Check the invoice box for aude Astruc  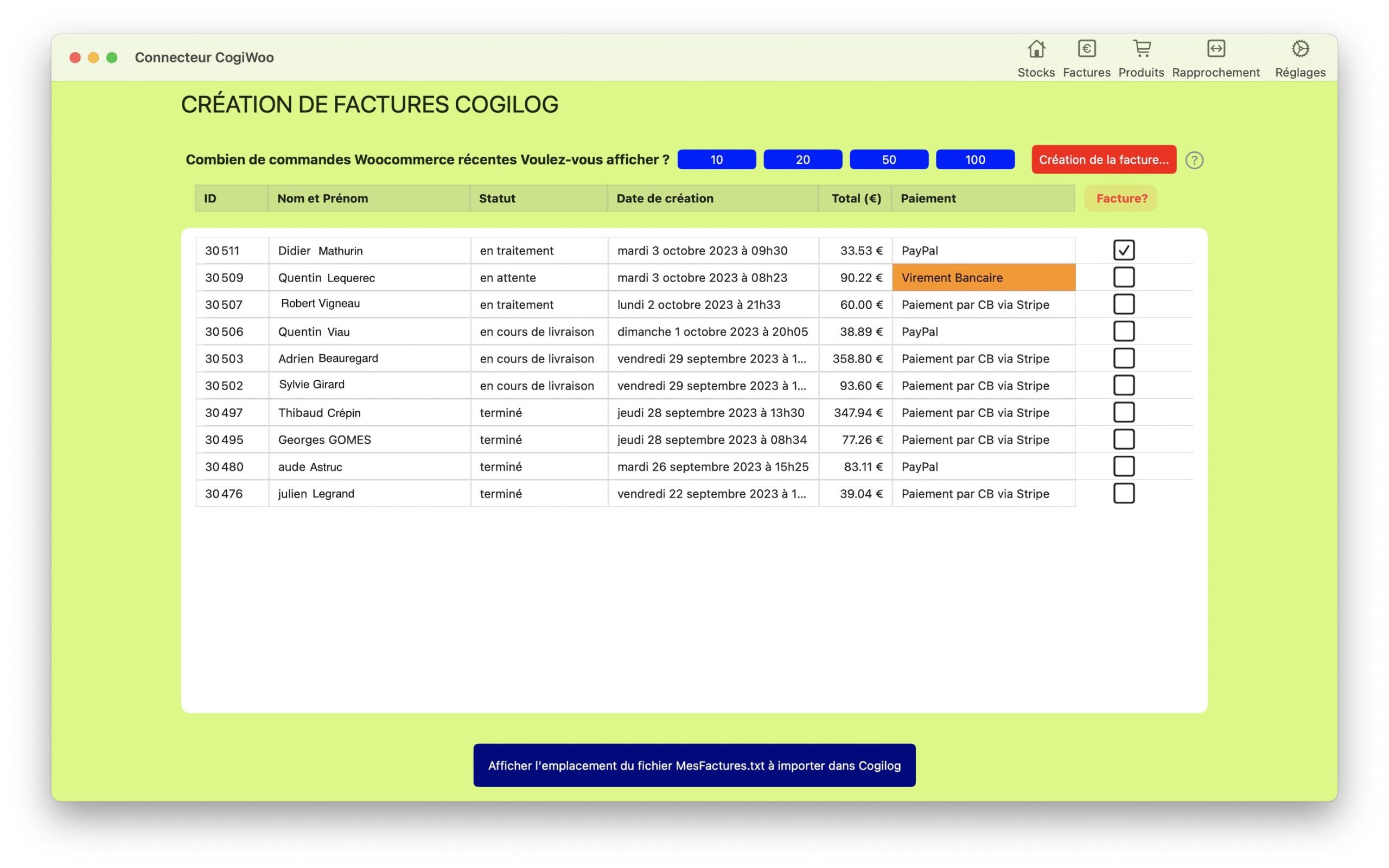tap(1124, 466)
